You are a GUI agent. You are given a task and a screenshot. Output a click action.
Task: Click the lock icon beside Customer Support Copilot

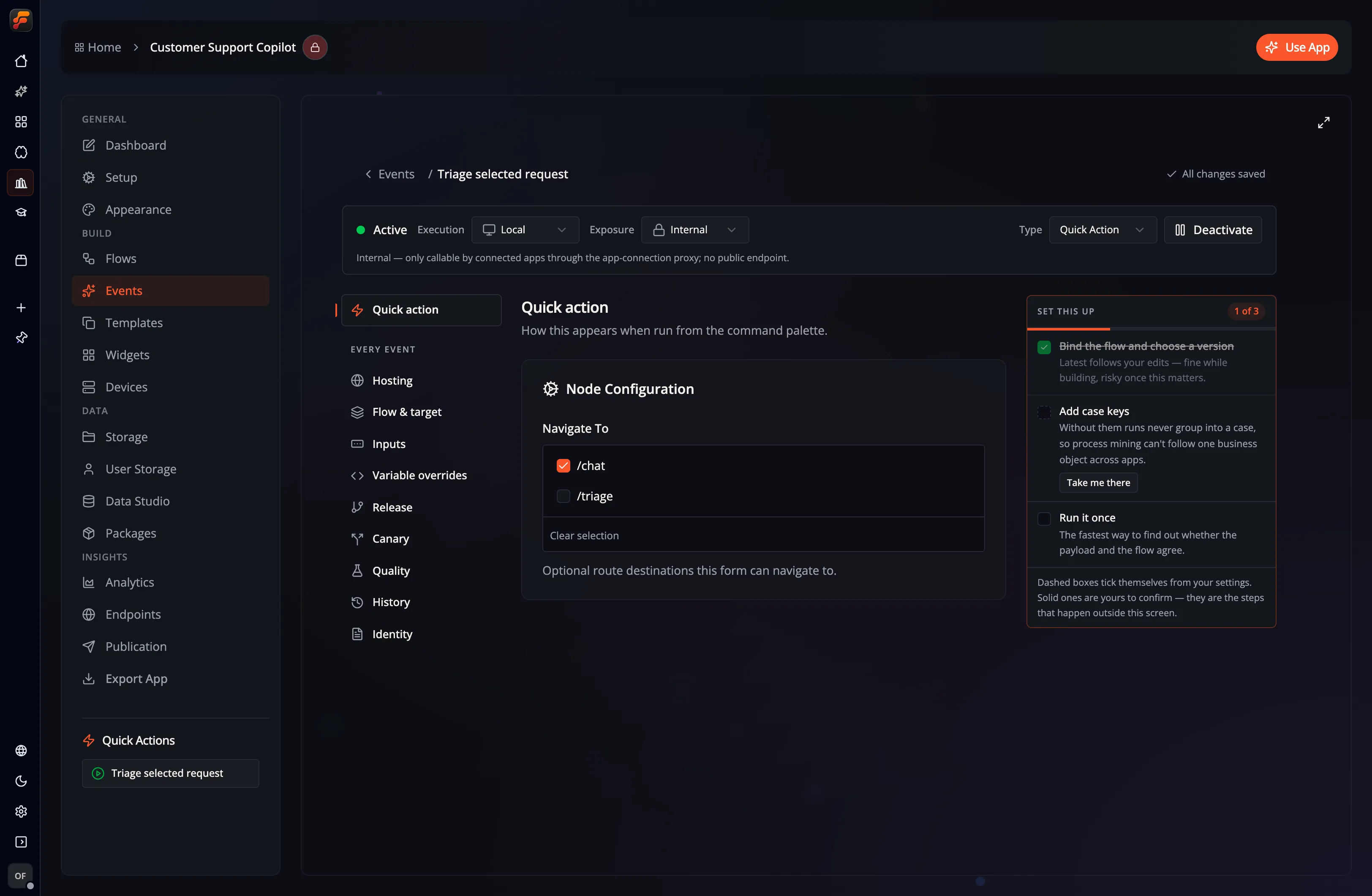point(315,47)
